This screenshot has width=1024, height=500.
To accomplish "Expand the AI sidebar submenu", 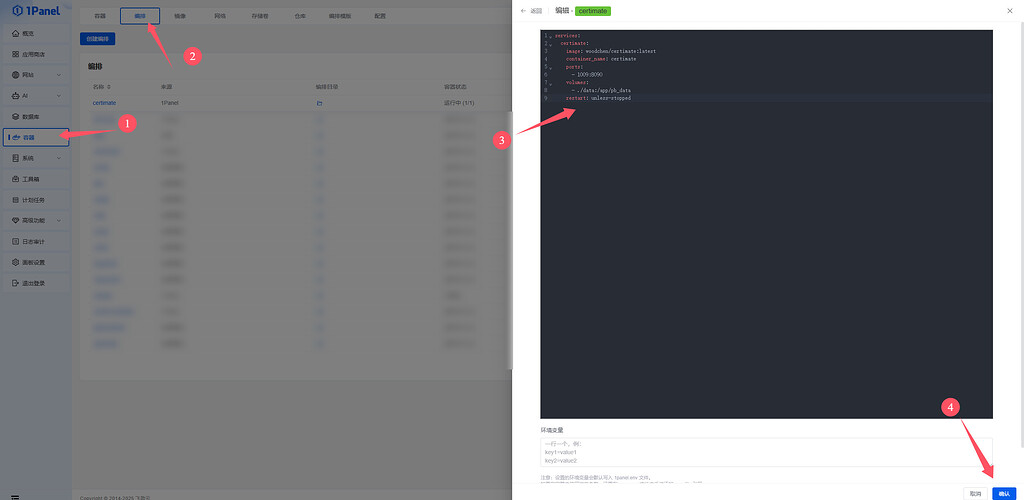I will point(58,96).
